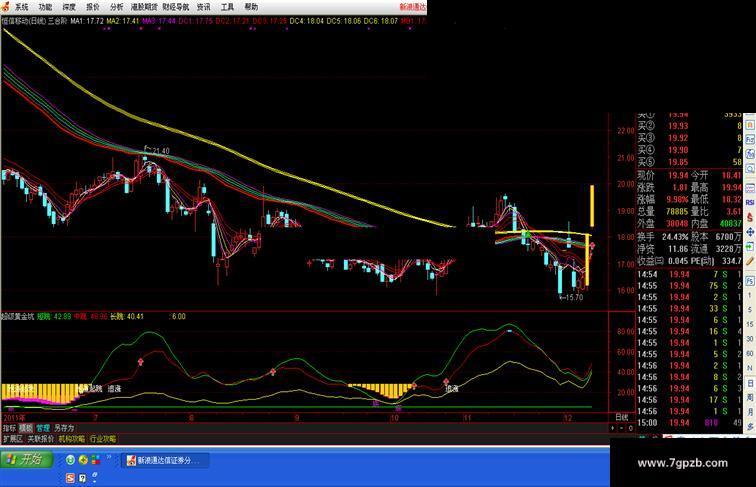The width and height of the screenshot is (756, 487).
Task: Click the 15.70 low price marker
Action: 574,298
